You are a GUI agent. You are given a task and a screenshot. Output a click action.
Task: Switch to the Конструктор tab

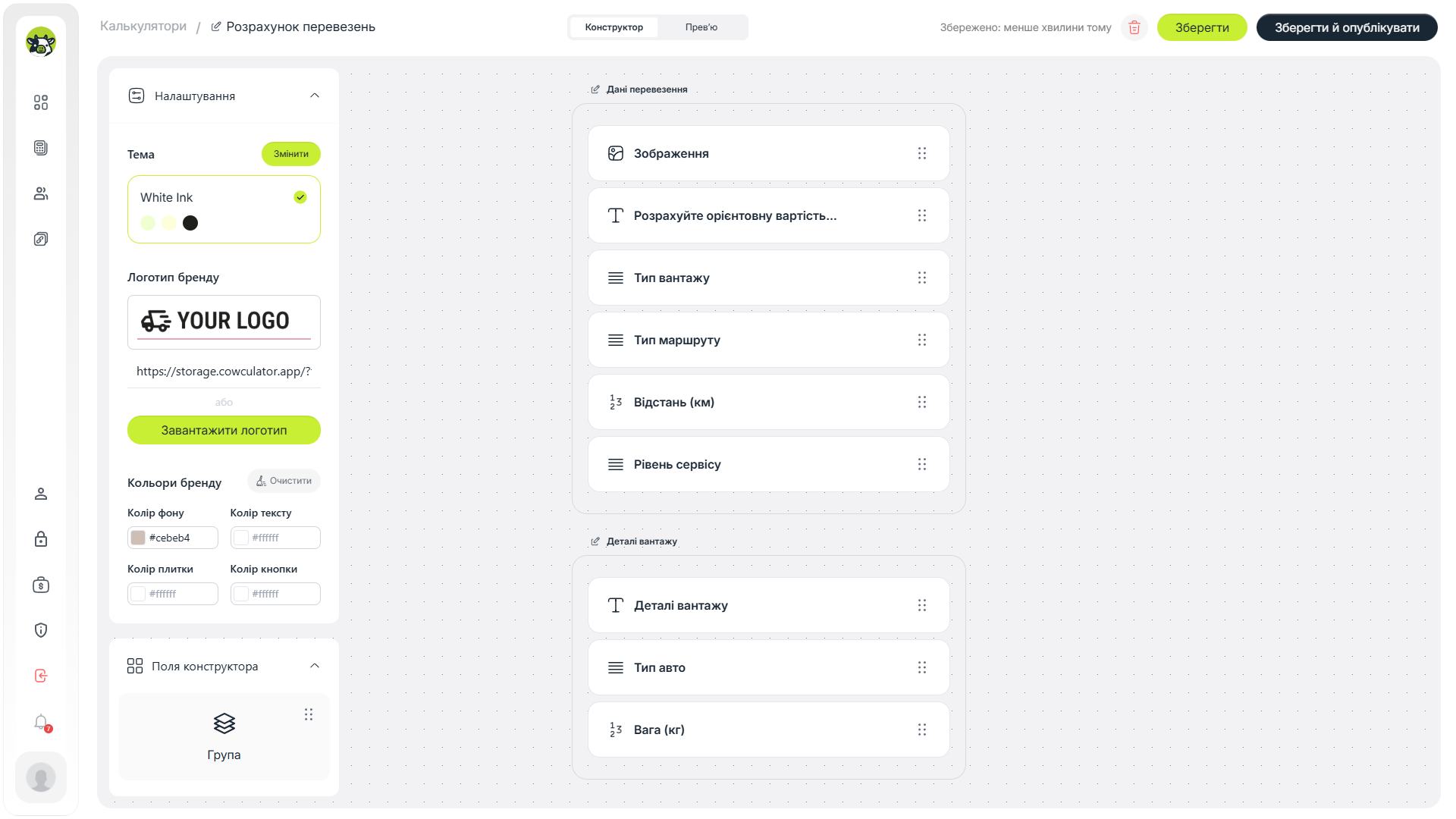pos(614,27)
